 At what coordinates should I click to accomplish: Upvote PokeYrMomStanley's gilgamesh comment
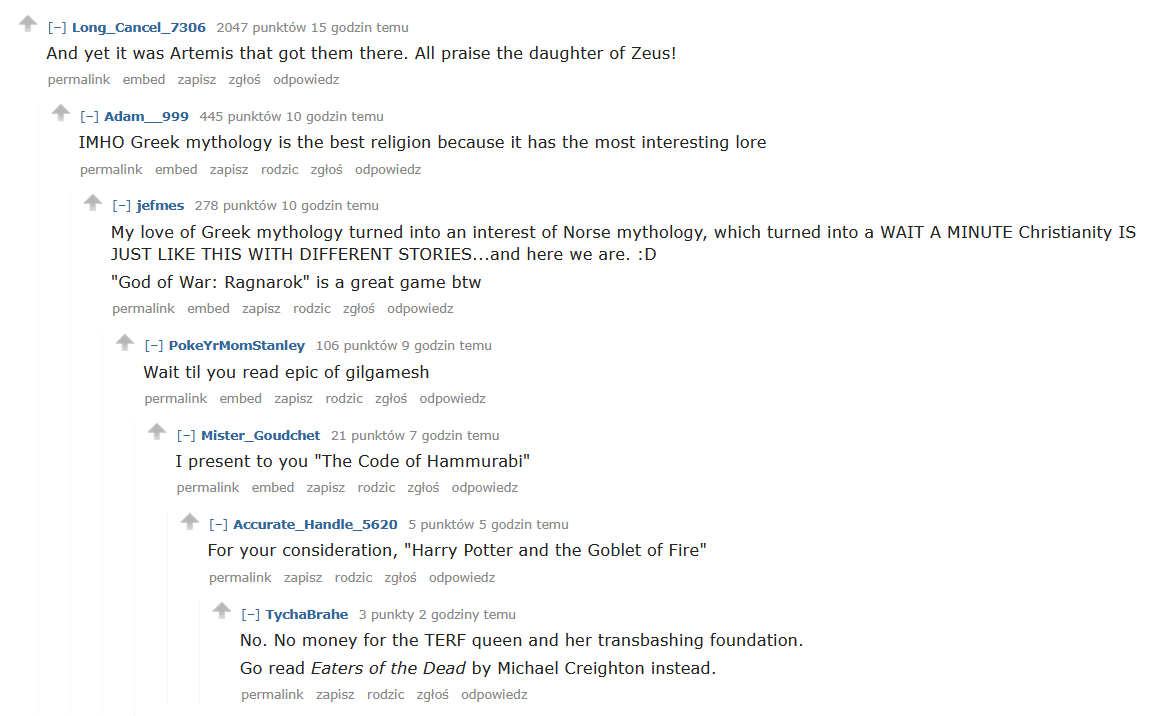coord(125,342)
